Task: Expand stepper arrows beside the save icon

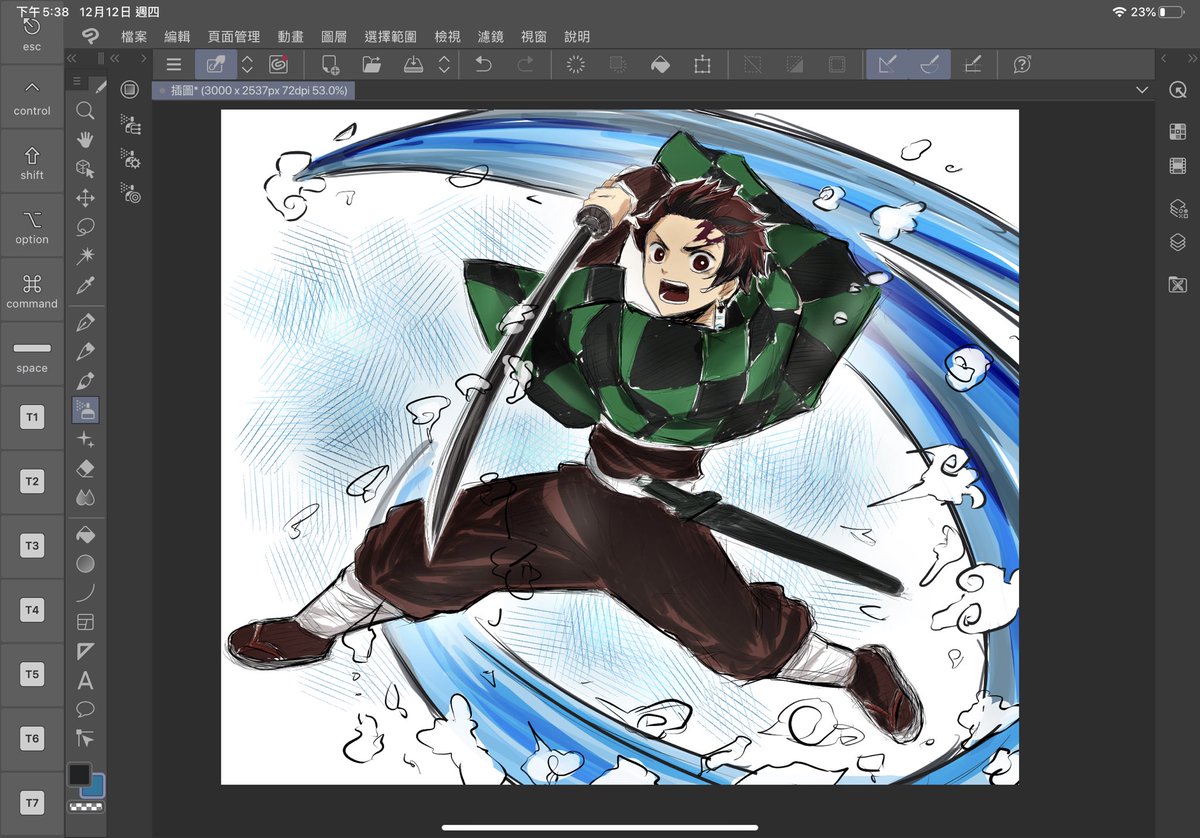Action: point(444,64)
